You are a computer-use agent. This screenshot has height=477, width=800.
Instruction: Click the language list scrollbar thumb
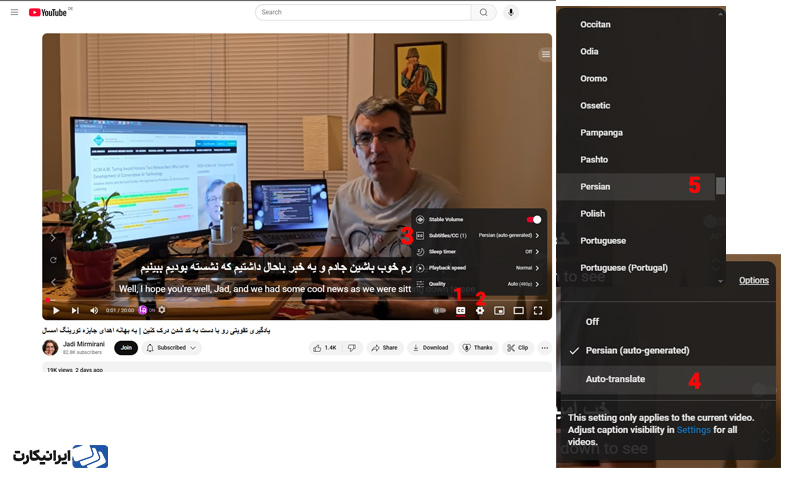(720, 186)
